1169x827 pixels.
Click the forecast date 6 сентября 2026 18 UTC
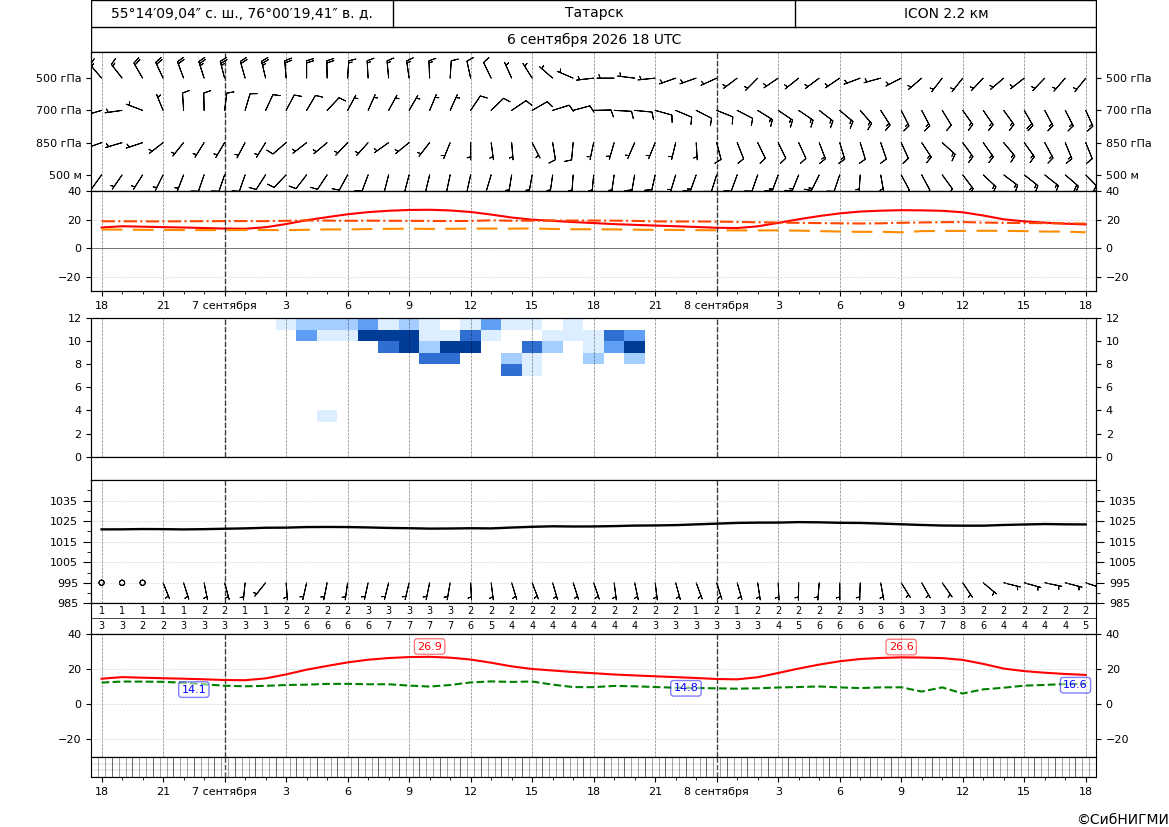594,40
